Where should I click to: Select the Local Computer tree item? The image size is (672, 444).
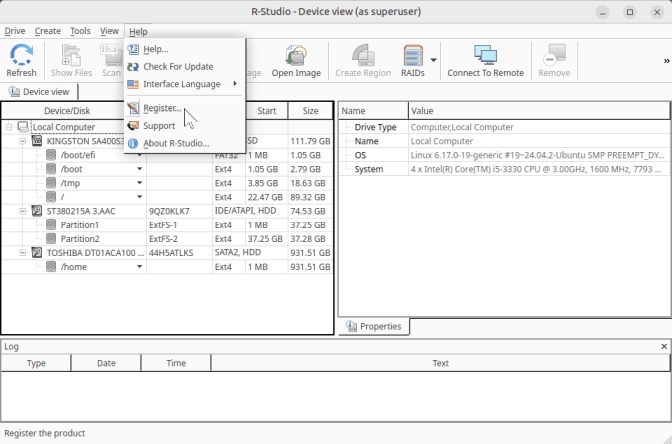[64, 127]
